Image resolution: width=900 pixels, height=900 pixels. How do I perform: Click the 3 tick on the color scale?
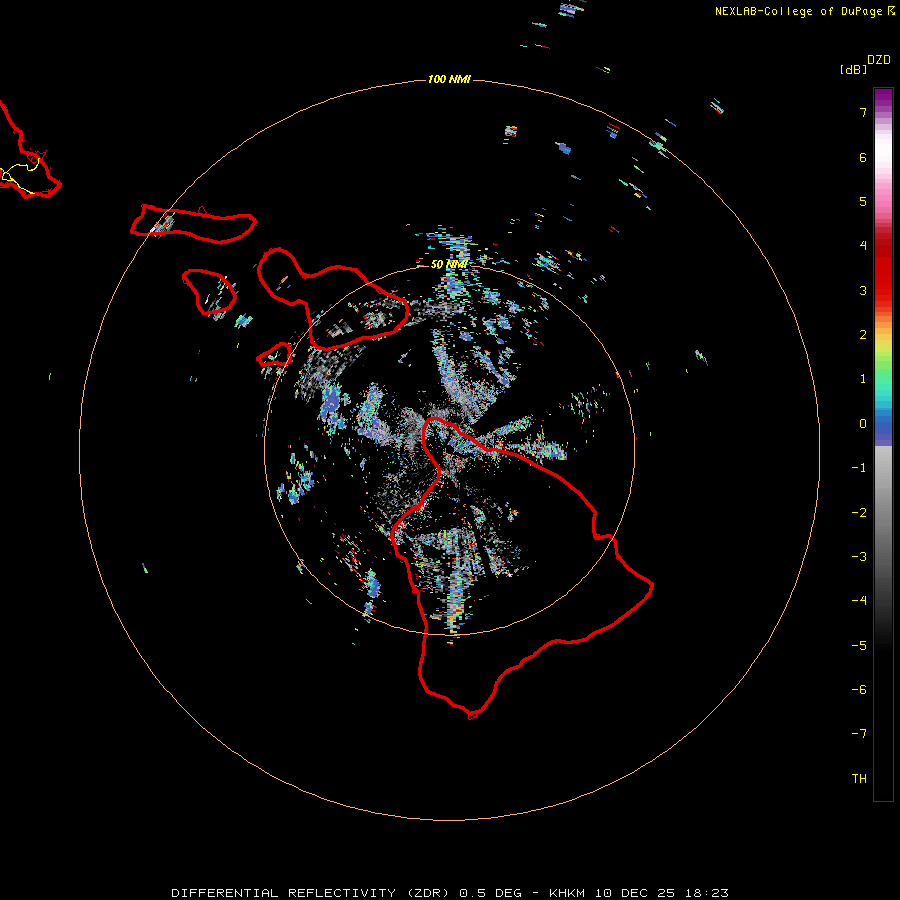(x=863, y=290)
